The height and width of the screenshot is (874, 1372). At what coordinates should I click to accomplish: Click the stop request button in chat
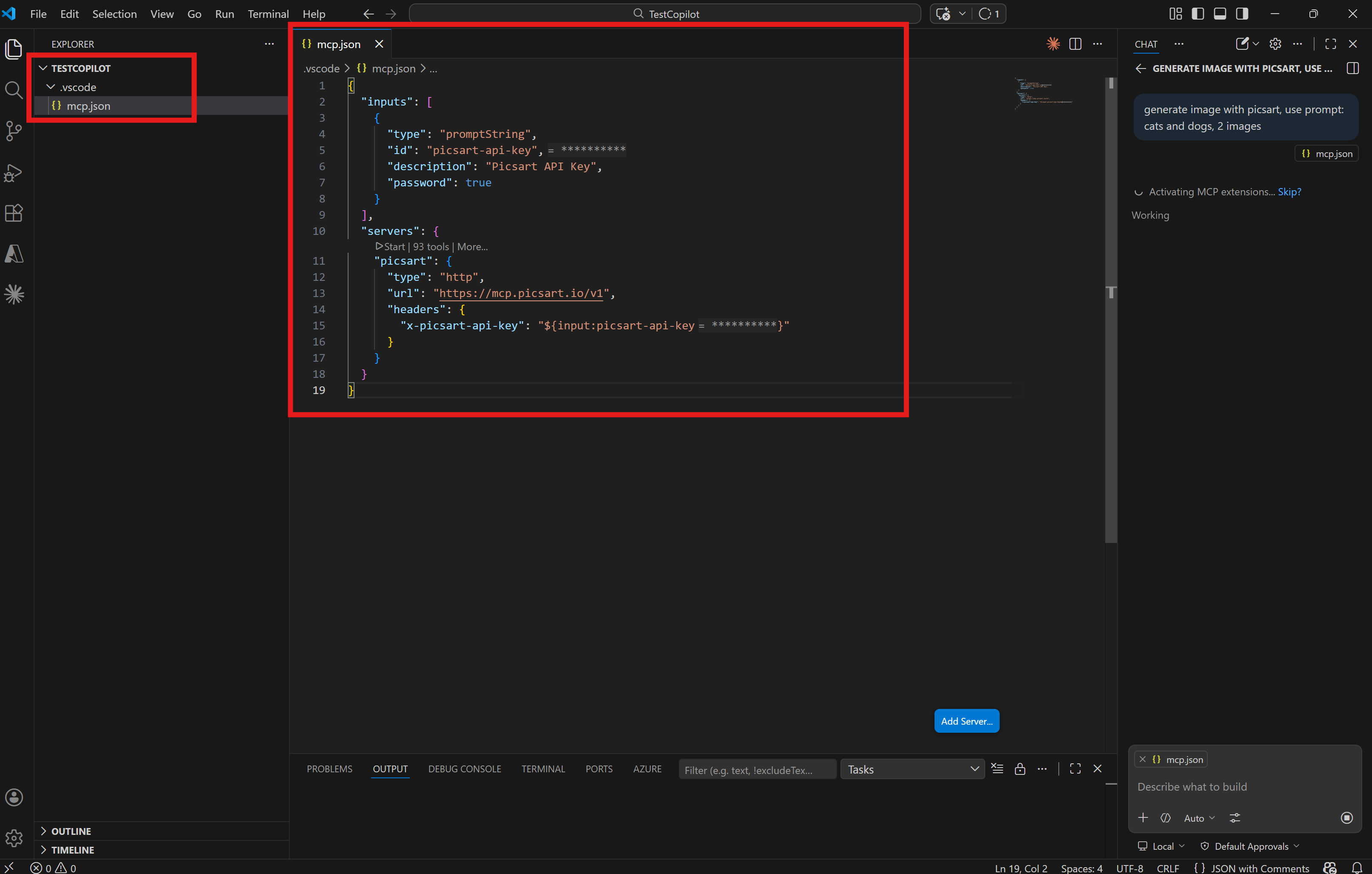click(x=1346, y=817)
